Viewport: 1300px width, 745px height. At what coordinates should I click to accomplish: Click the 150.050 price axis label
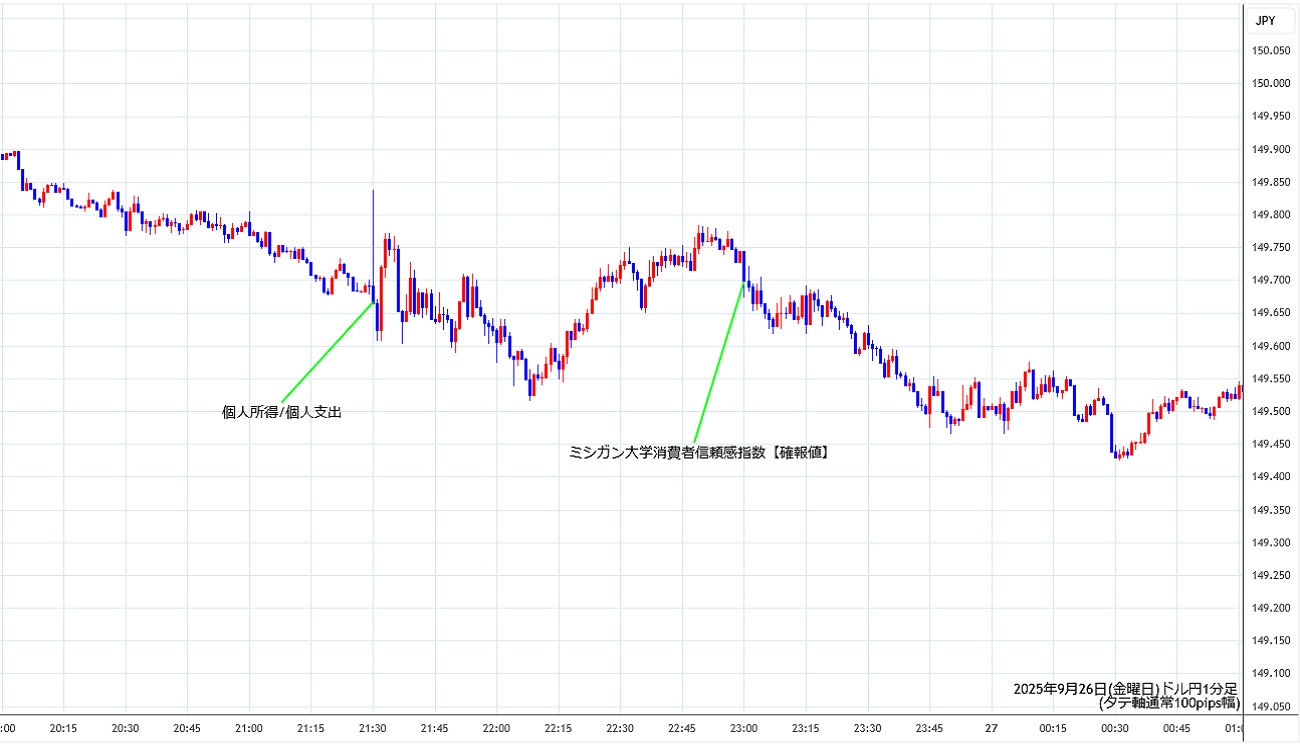click(1271, 51)
